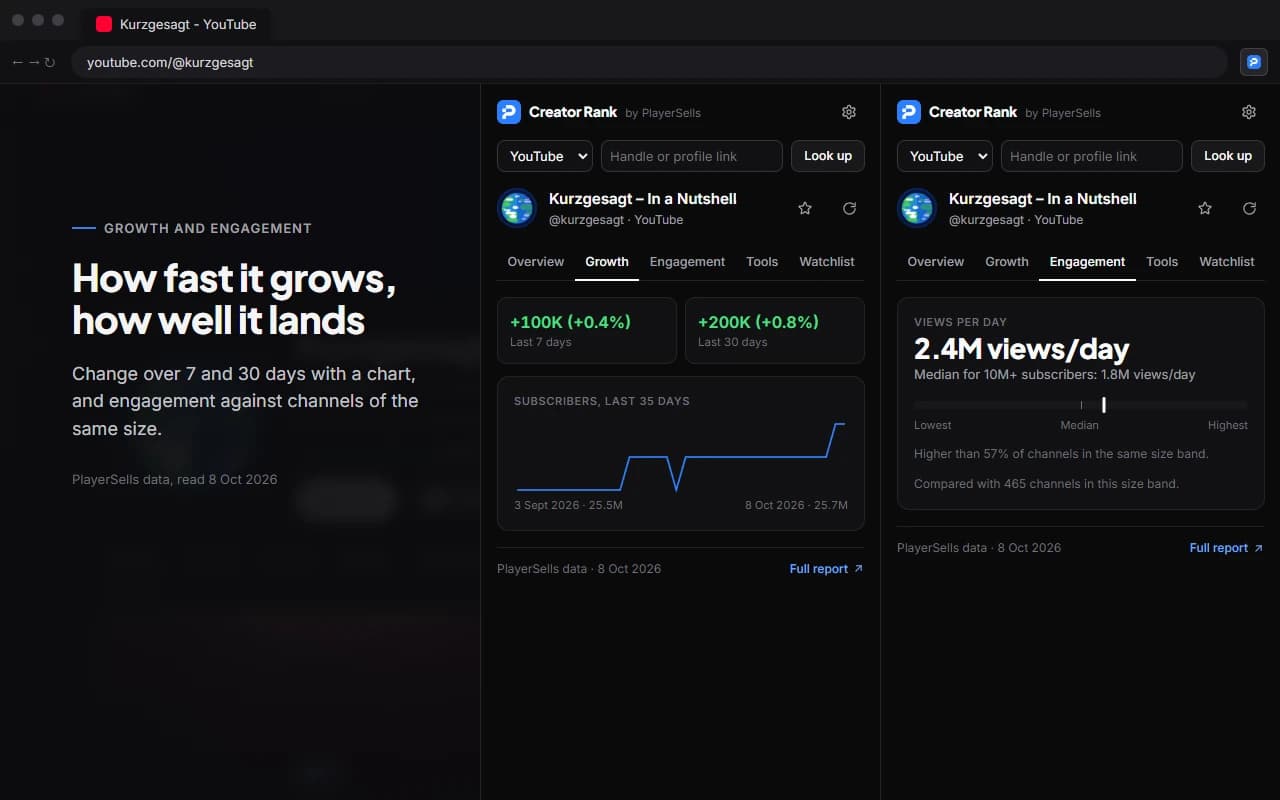
Task: Click the red YouTube tab favicon
Action: tap(104, 24)
